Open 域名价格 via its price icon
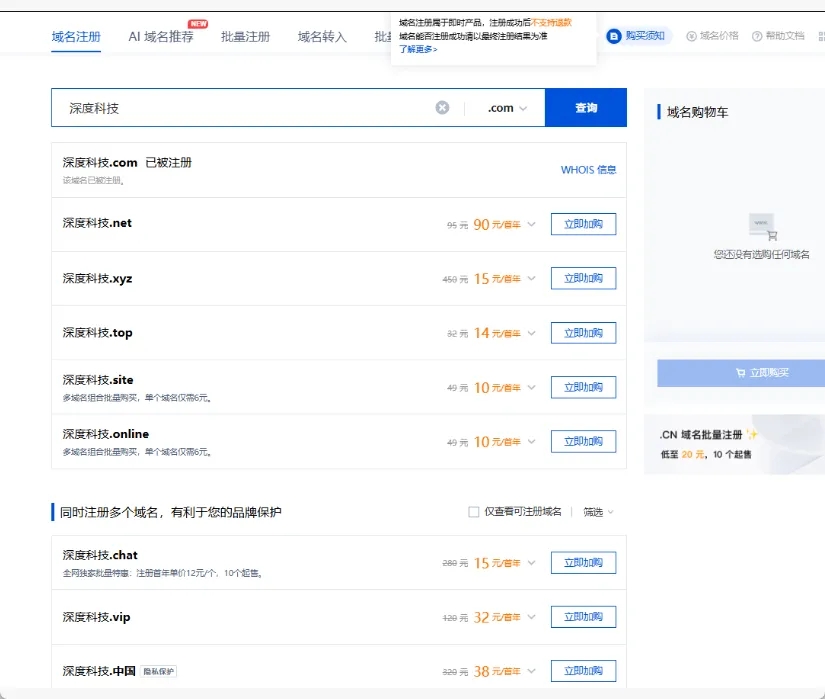825x699 pixels. [690, 36]
